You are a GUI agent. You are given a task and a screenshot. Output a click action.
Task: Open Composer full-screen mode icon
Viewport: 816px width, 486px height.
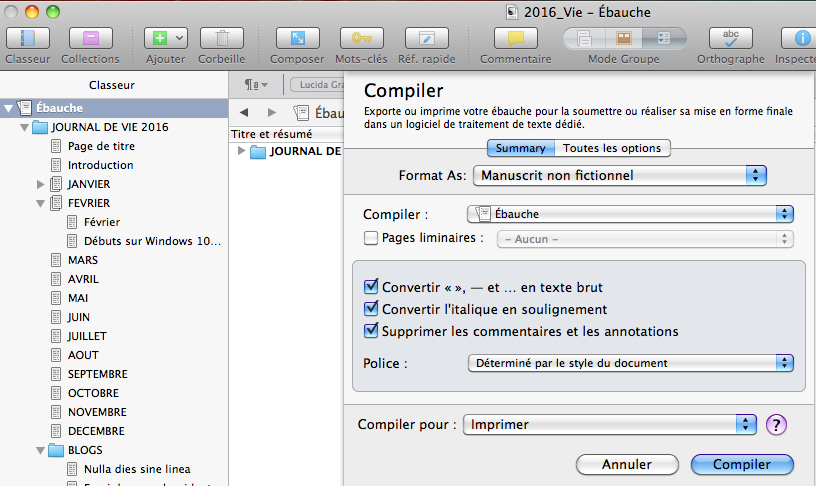pos(297,38)
